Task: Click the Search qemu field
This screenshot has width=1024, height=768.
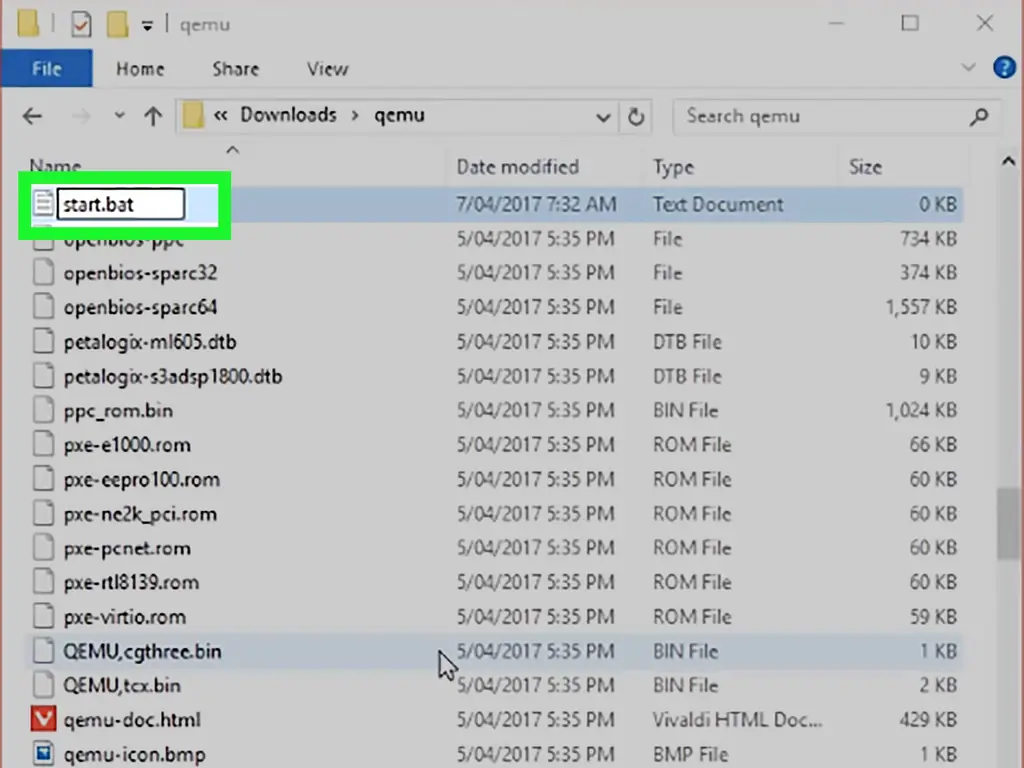Action: (x=836, y=116)
